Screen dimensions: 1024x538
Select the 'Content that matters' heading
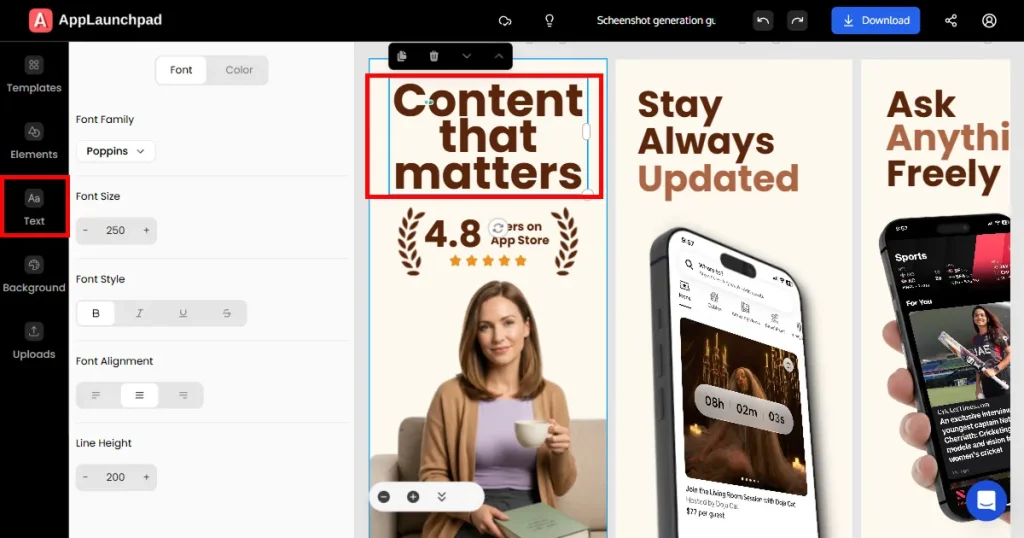tap(488, 136)
